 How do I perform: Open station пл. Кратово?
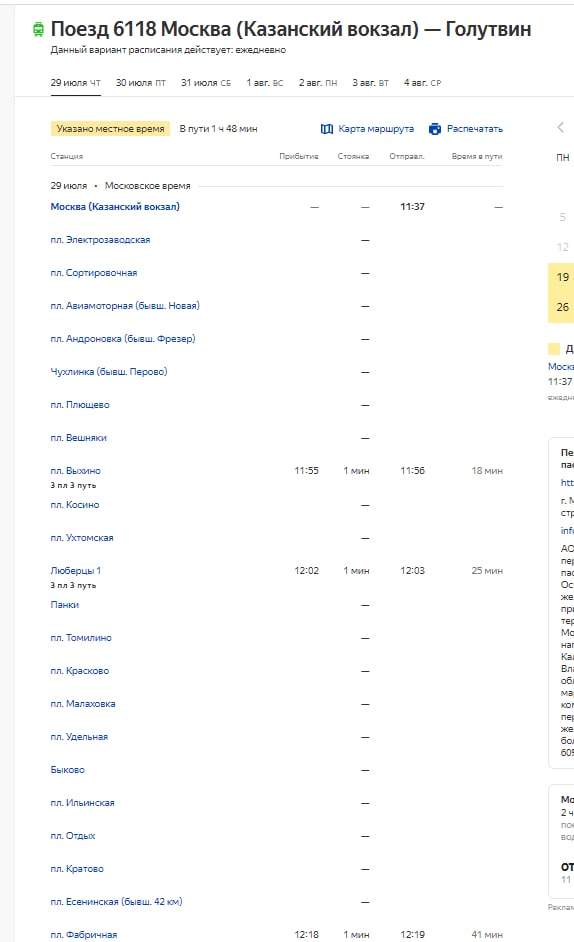[77, 869]
